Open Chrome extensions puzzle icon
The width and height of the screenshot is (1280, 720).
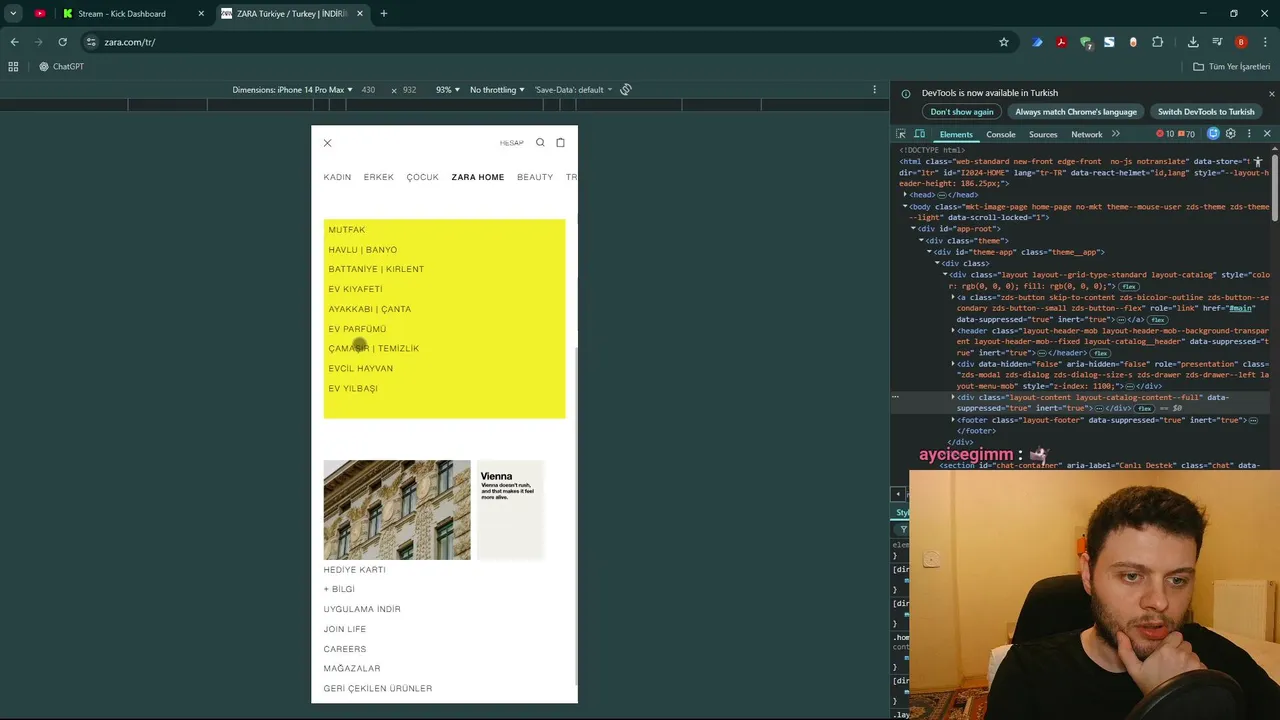tap(1157, 42)
